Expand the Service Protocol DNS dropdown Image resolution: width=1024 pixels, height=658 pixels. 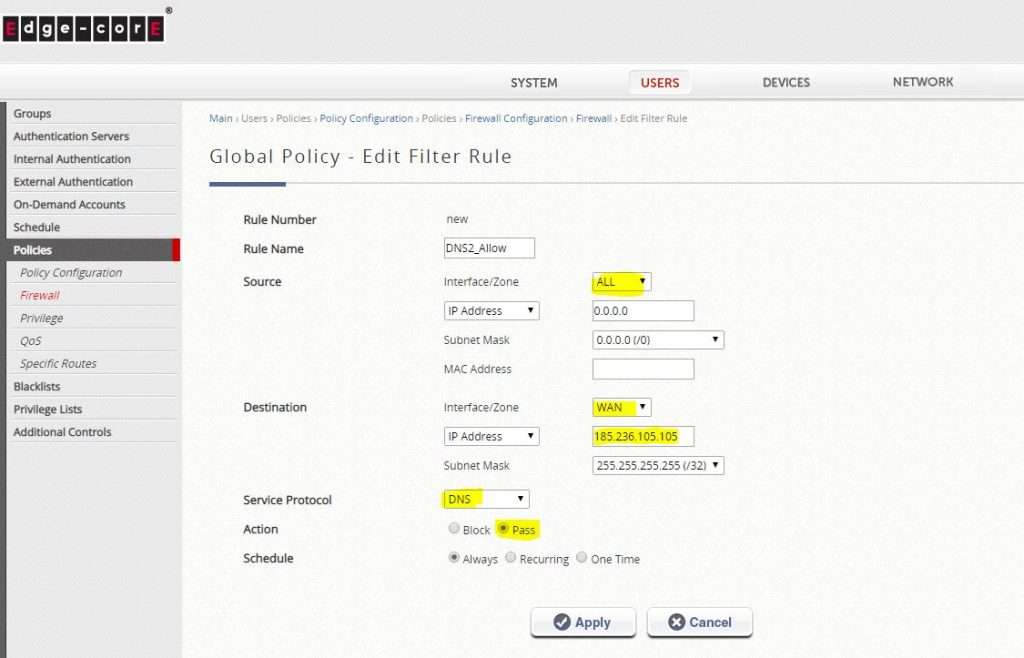[x=486, y=499]
